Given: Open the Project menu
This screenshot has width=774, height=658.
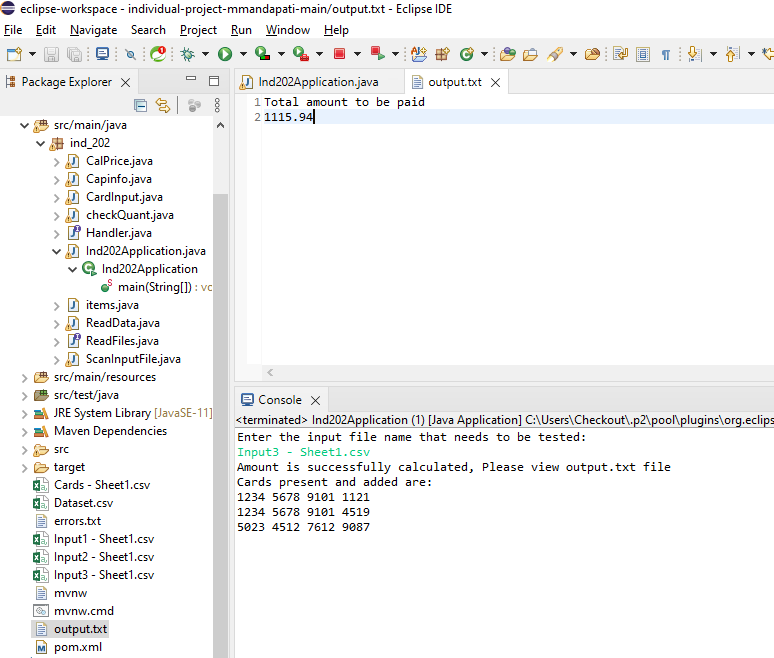Looking at the screenshot, I should point(198,30).
